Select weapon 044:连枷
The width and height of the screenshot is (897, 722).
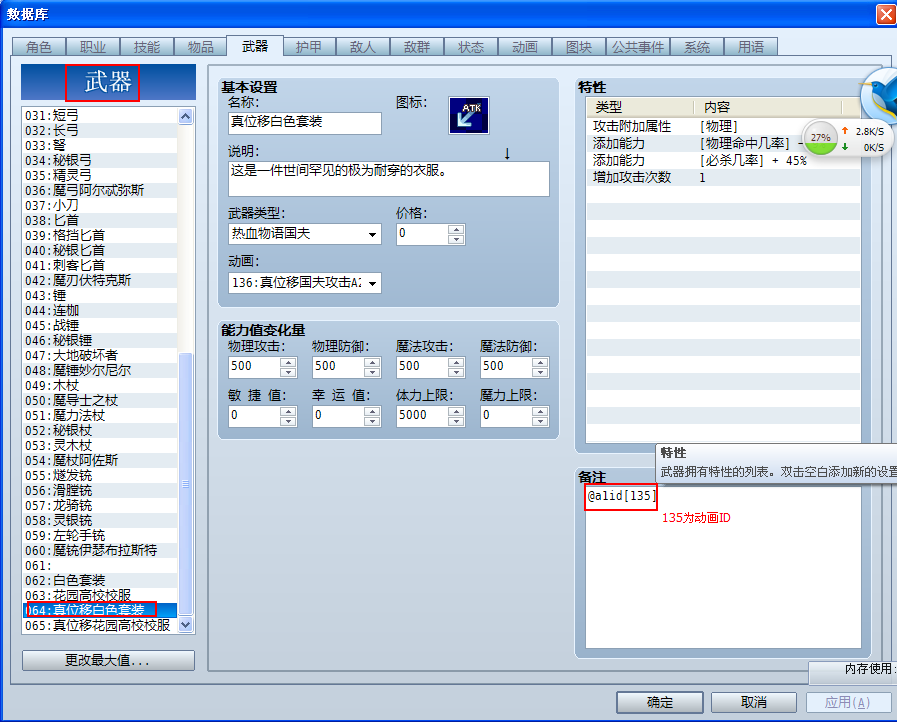click(x=100, y=310)
